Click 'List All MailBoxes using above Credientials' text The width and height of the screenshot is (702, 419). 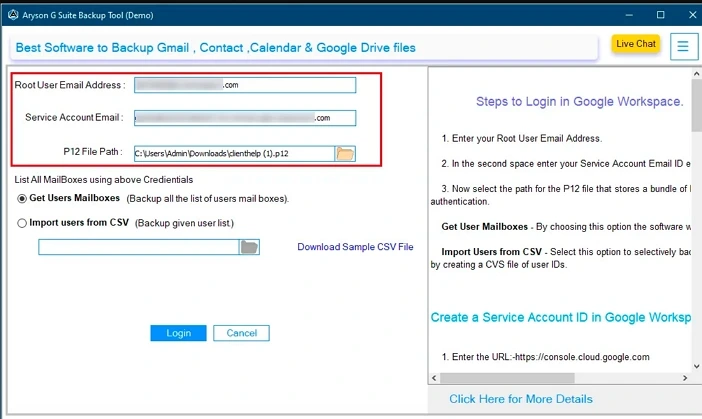pyautogui.click(x=104, y=180)
